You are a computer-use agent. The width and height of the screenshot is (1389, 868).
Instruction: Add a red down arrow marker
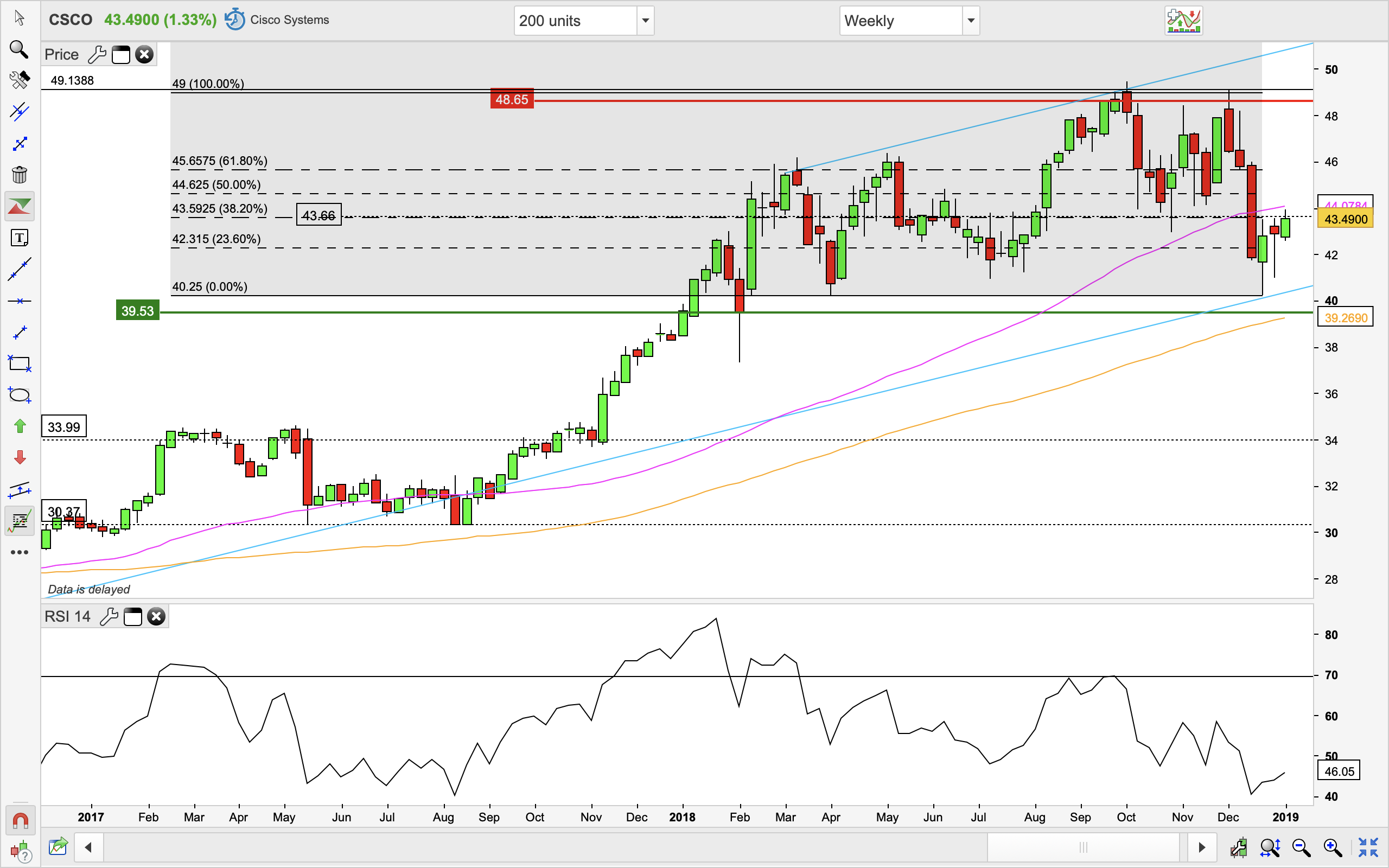tap(20, 457)
